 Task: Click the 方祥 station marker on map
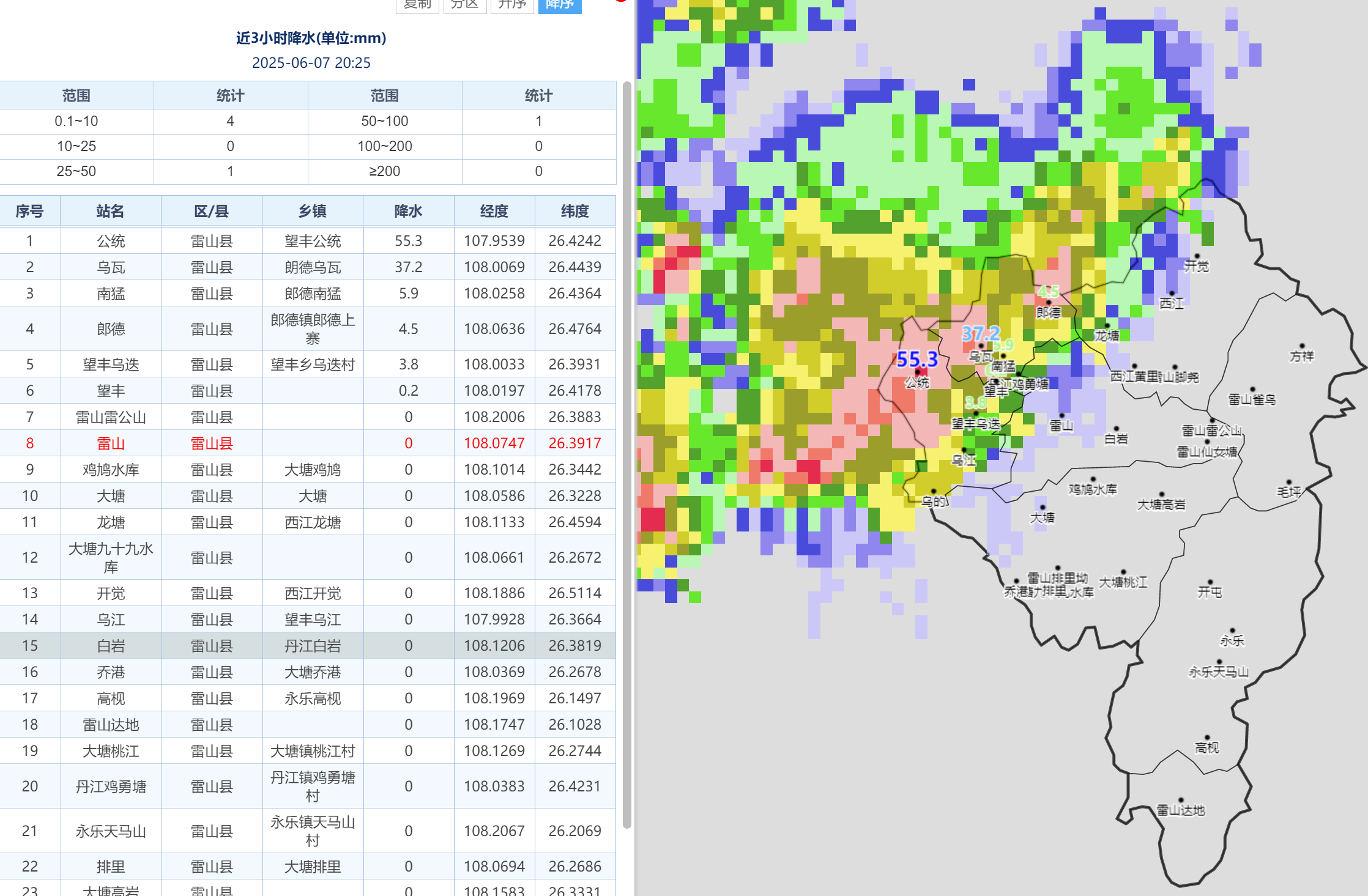coord(1302,346)
